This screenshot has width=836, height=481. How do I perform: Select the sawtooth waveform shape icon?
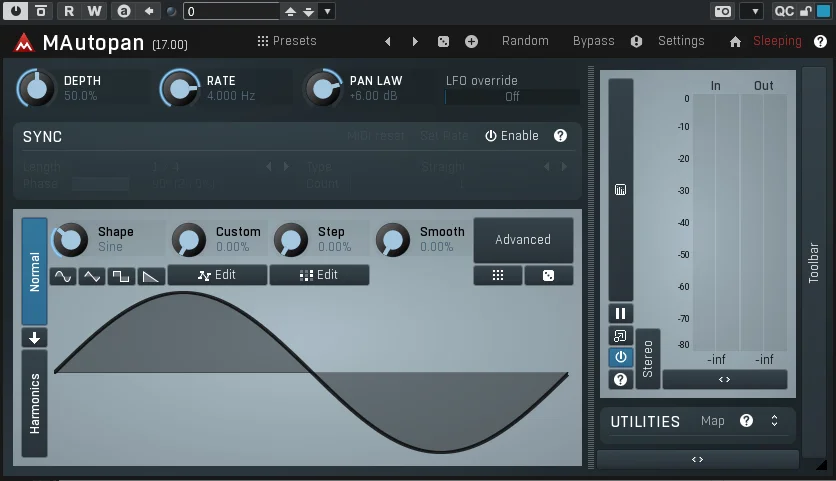[150, 276]
